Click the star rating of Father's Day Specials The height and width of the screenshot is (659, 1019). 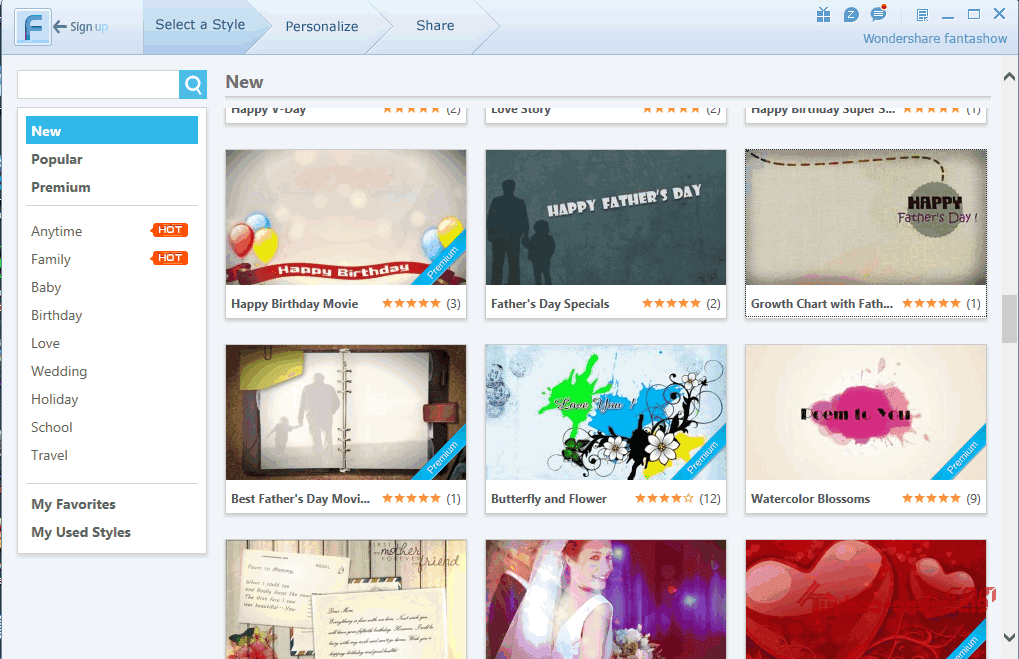(x=671, y=304)
